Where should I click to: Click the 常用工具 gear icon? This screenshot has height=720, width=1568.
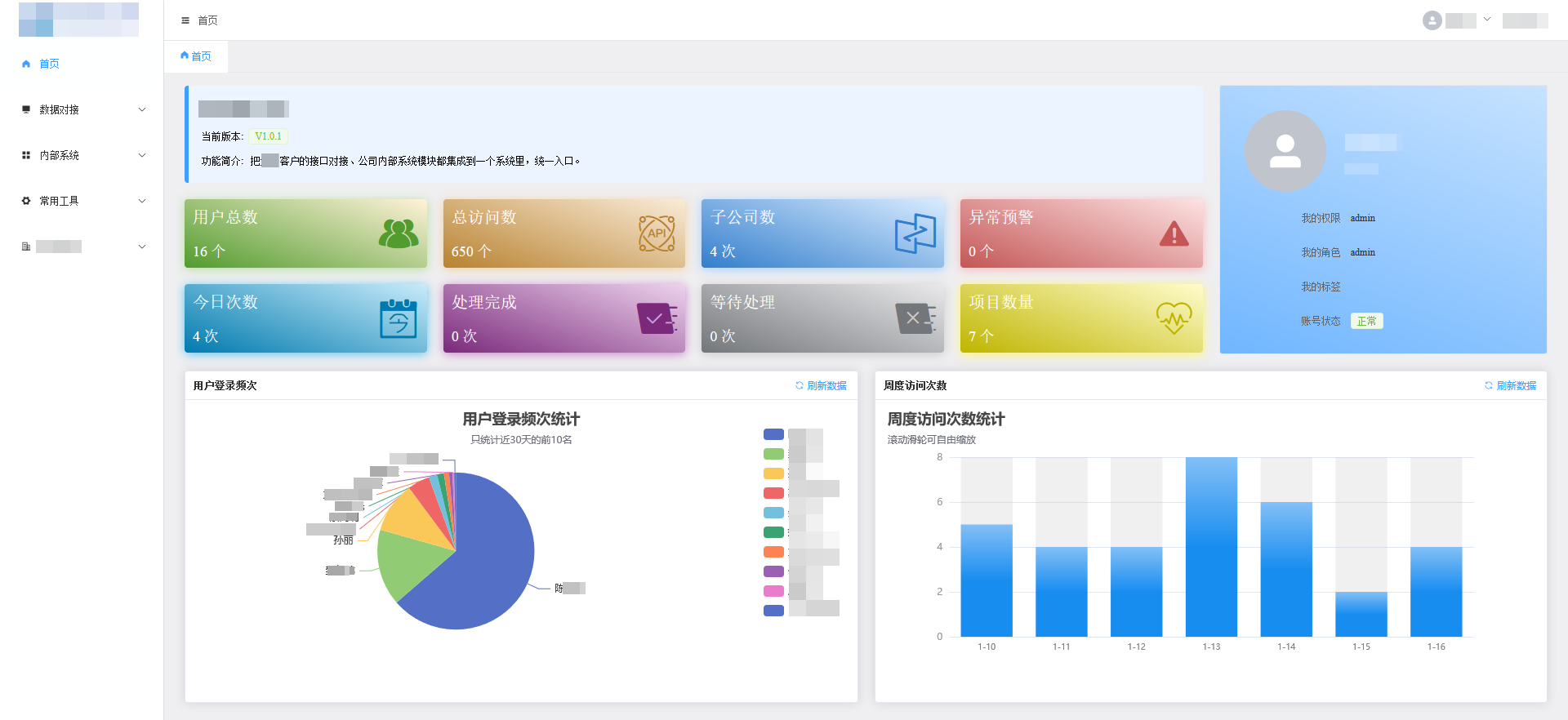point(26,201)
